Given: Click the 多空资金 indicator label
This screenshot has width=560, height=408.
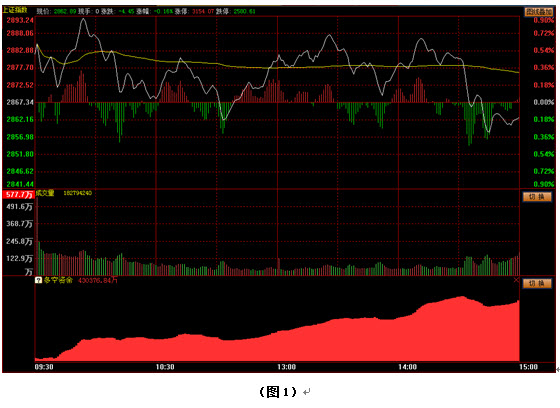Looking at the screenshot, I should tap(58, 280).
